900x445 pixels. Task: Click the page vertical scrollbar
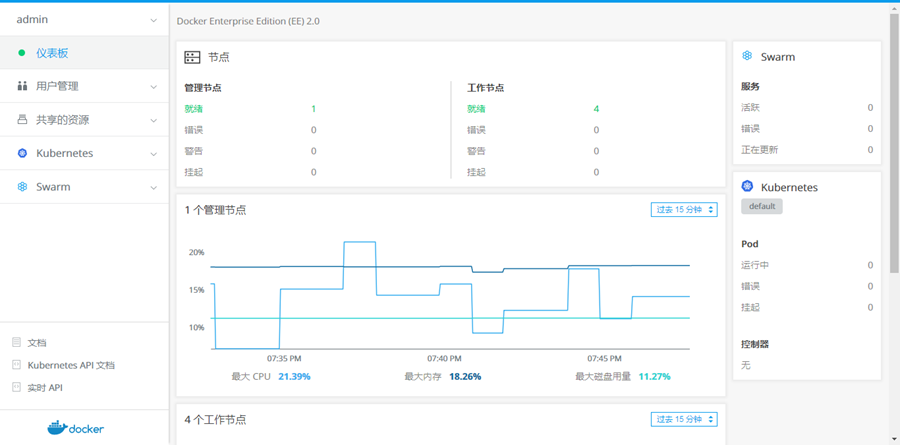click(x=894, y=144)
